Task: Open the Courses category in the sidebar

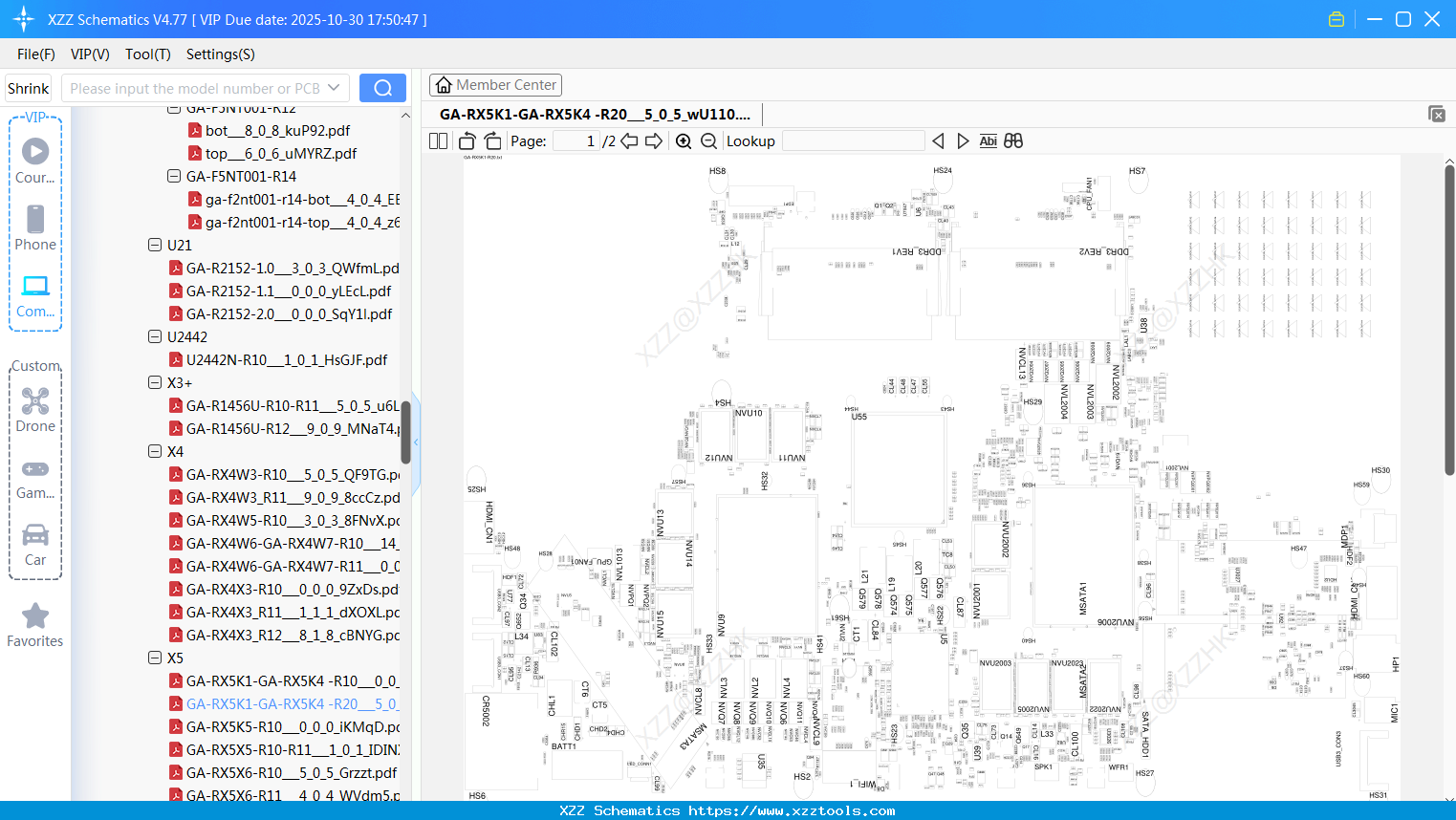Action: point(35,161)
